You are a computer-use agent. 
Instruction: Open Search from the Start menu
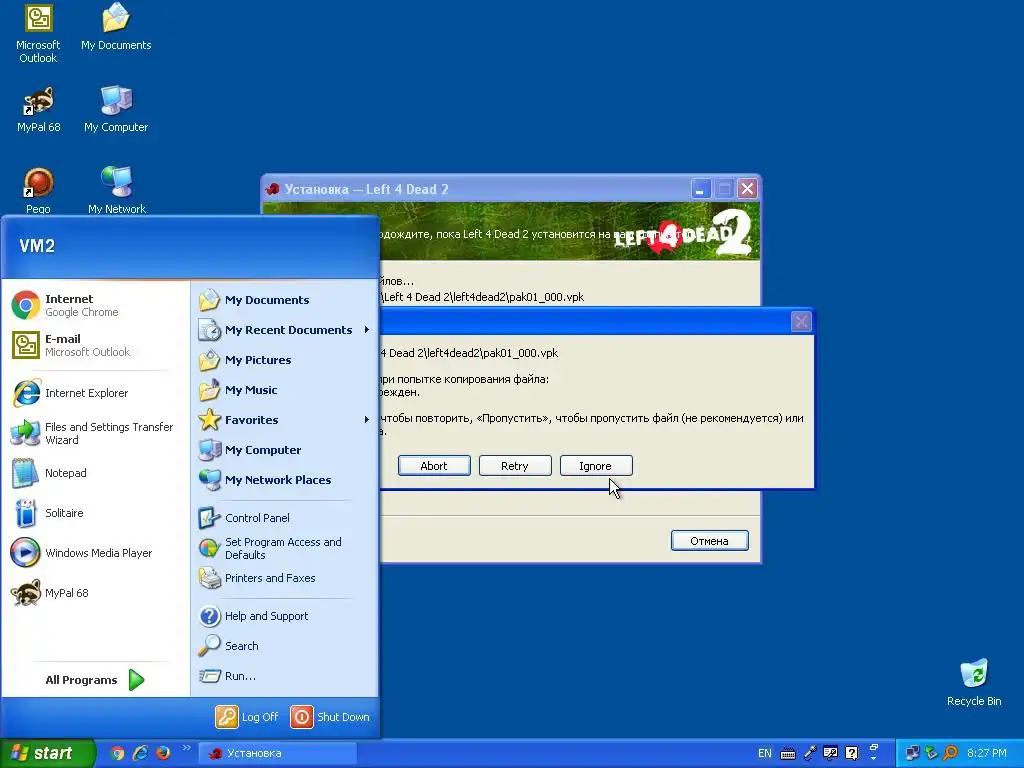tap(283, 646)
